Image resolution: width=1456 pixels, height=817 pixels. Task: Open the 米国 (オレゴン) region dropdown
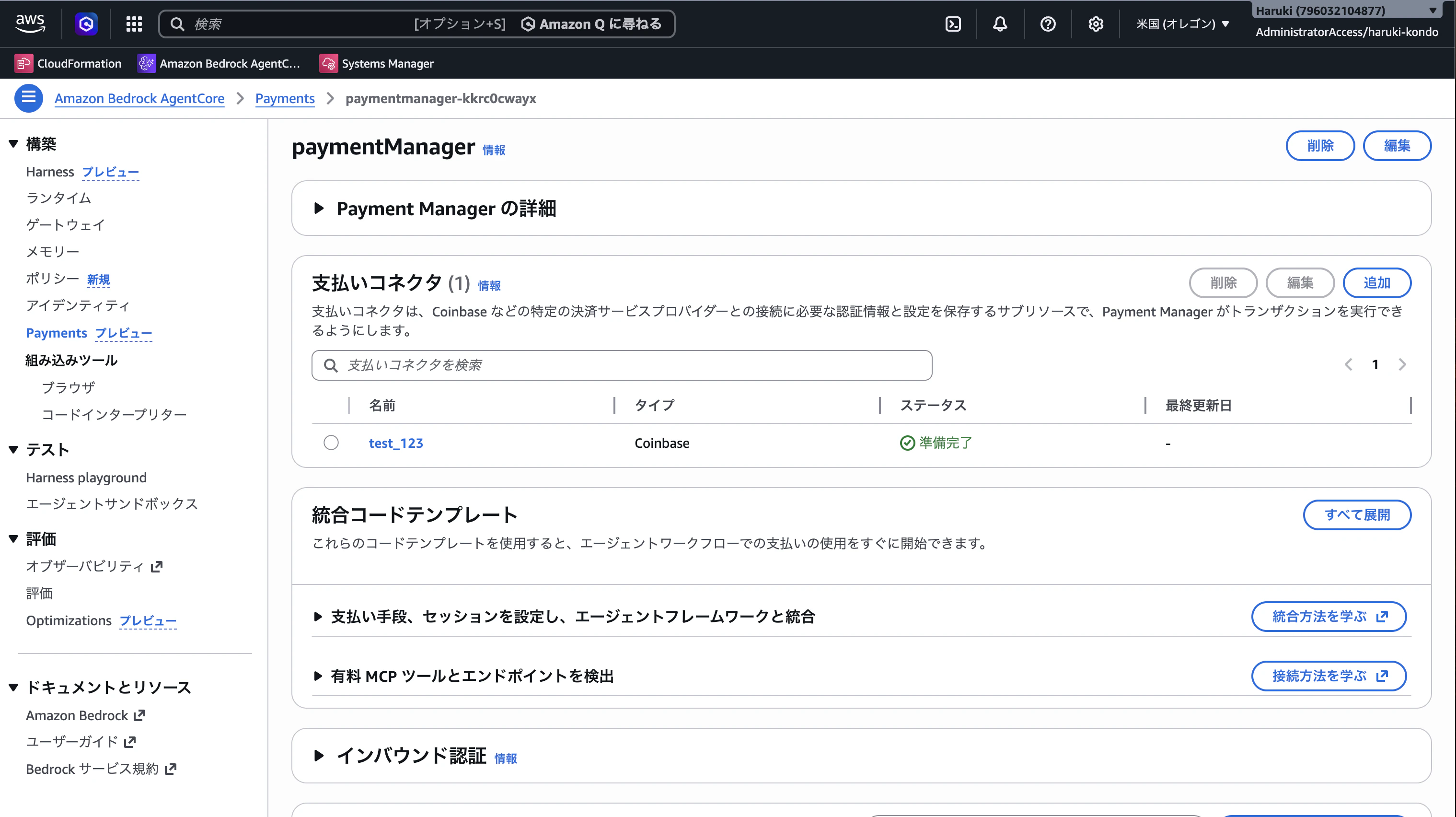tap(1182, 24)
